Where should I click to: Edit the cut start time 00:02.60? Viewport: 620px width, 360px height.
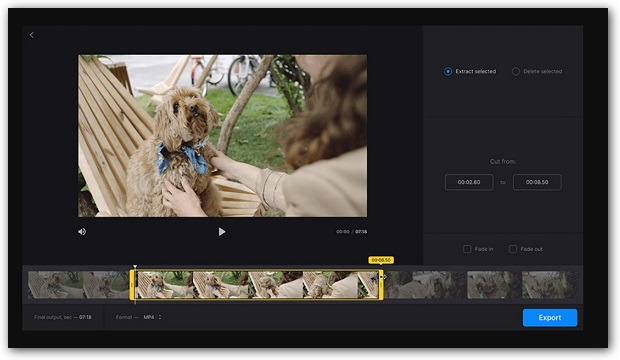[x=469, y=182]
